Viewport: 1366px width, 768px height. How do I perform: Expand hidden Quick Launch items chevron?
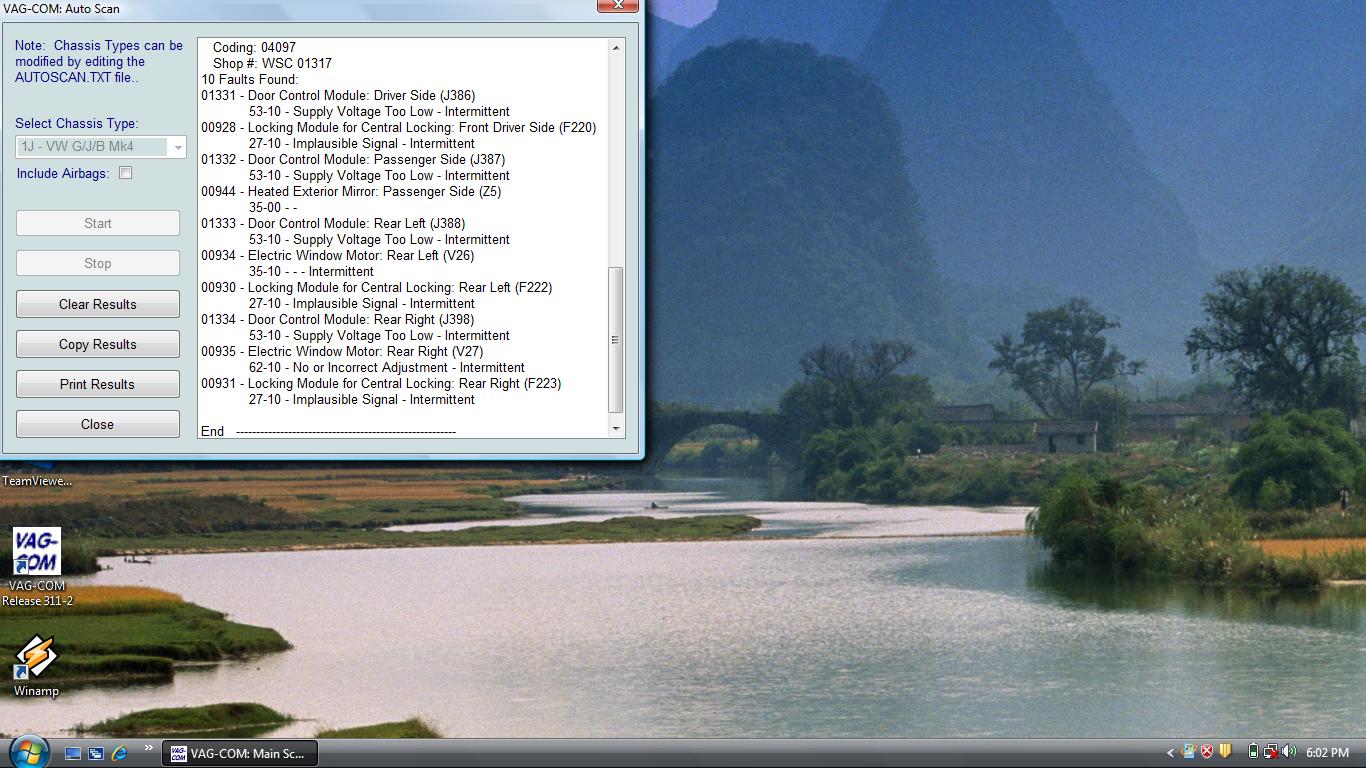pyautogui.click(x=149, y=748)
